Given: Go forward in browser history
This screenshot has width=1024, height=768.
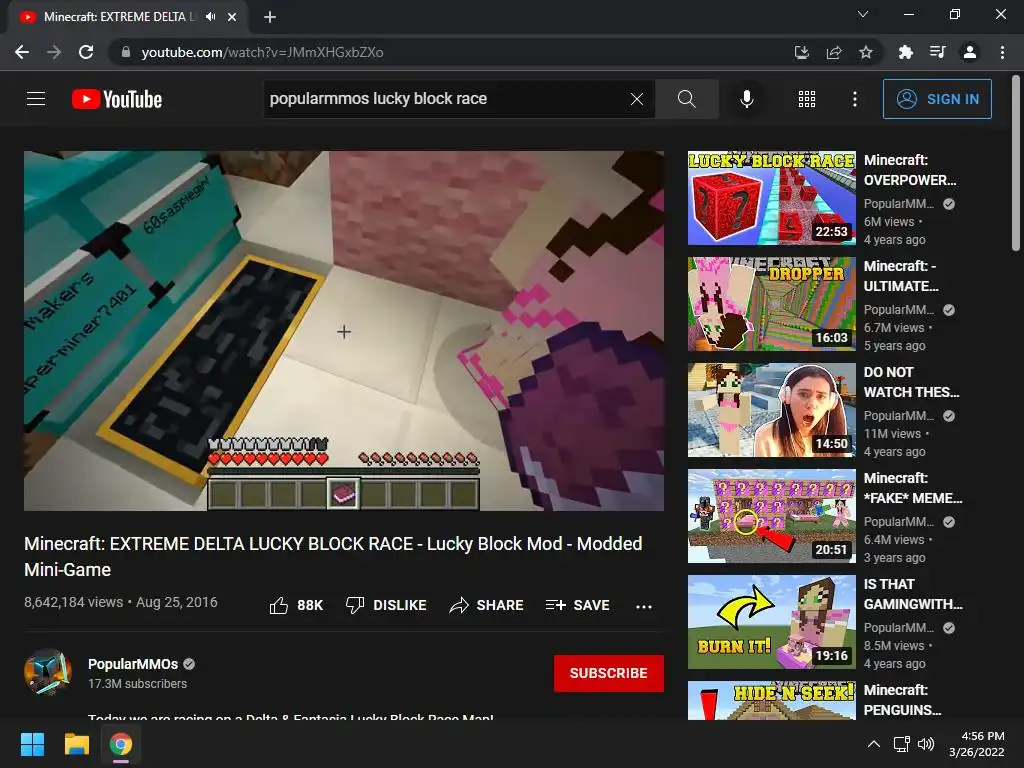Looking at the screenshot, I should (54, 52).
